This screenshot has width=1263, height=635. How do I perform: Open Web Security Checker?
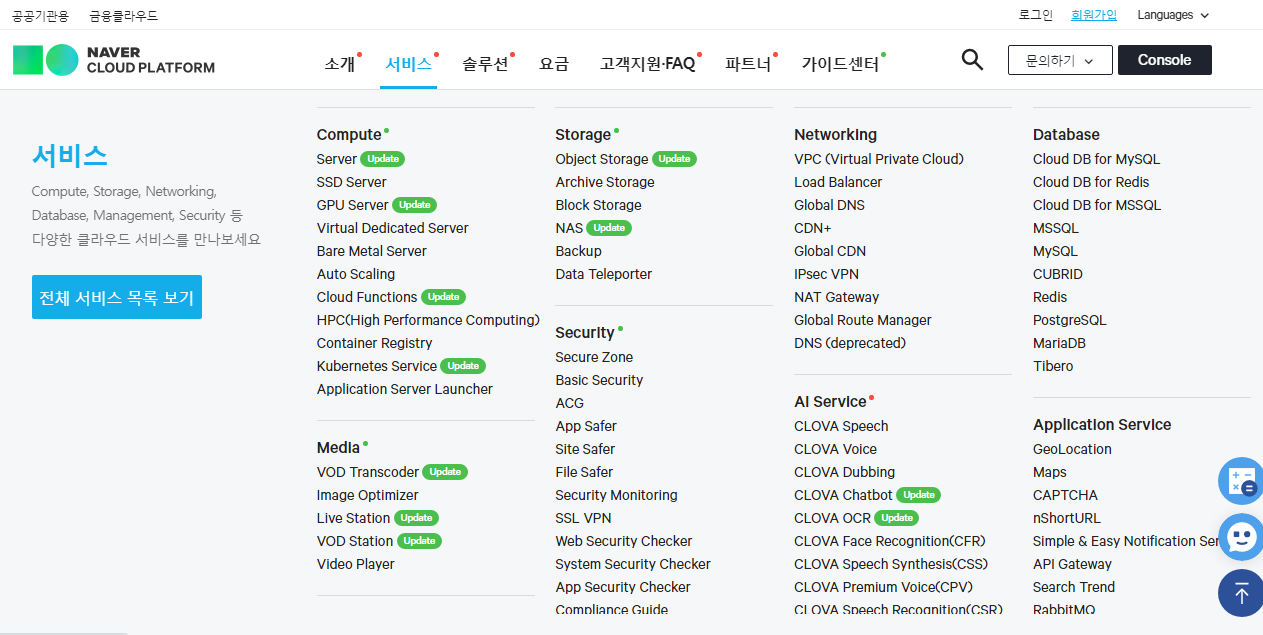[x=624, y=541]
